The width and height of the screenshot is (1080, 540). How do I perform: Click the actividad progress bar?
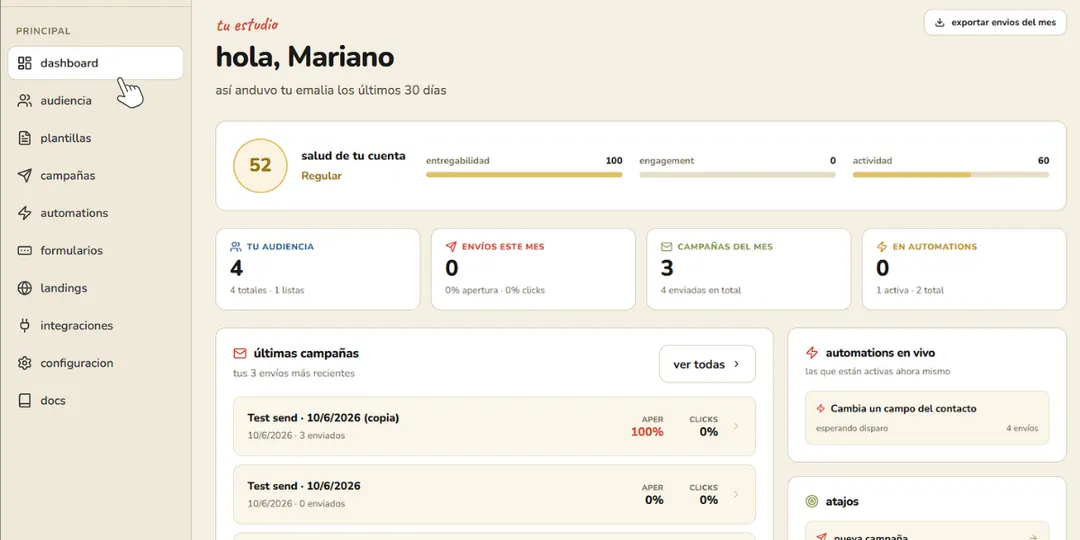951,175
